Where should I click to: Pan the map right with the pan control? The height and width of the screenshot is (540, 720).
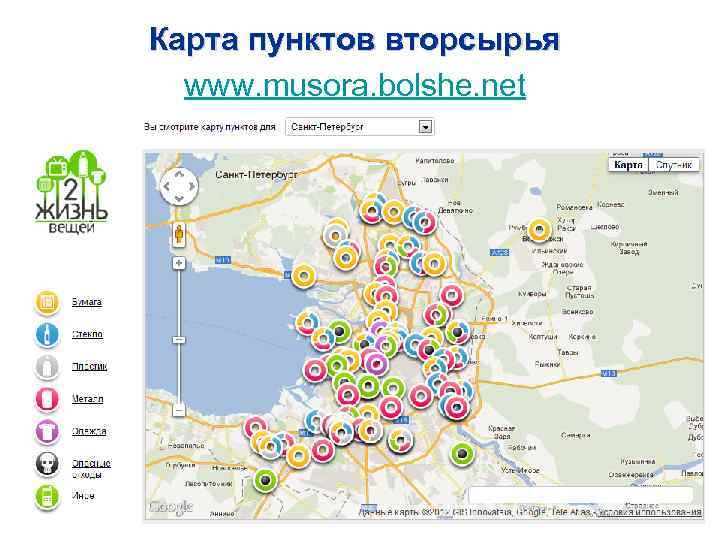click(x=191, y=186)
